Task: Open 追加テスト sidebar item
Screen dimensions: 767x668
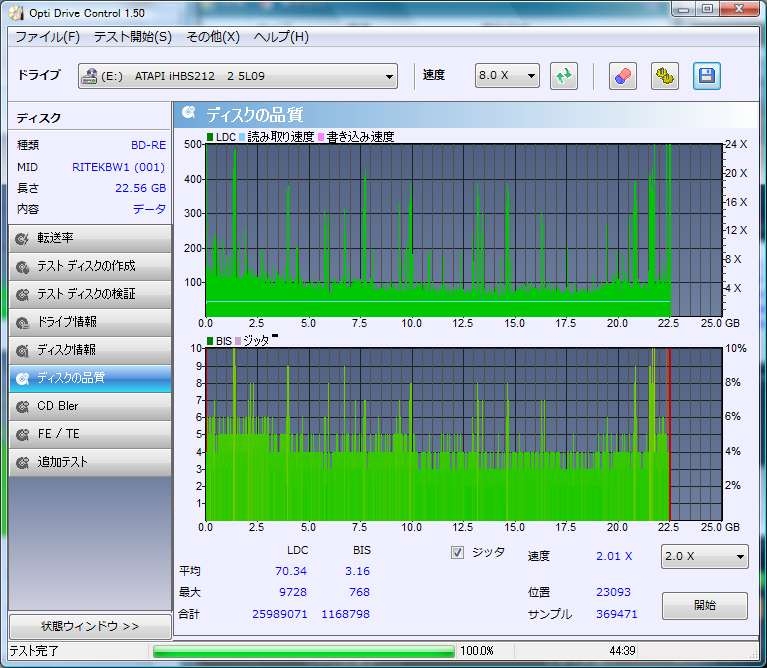Action: 88,462
